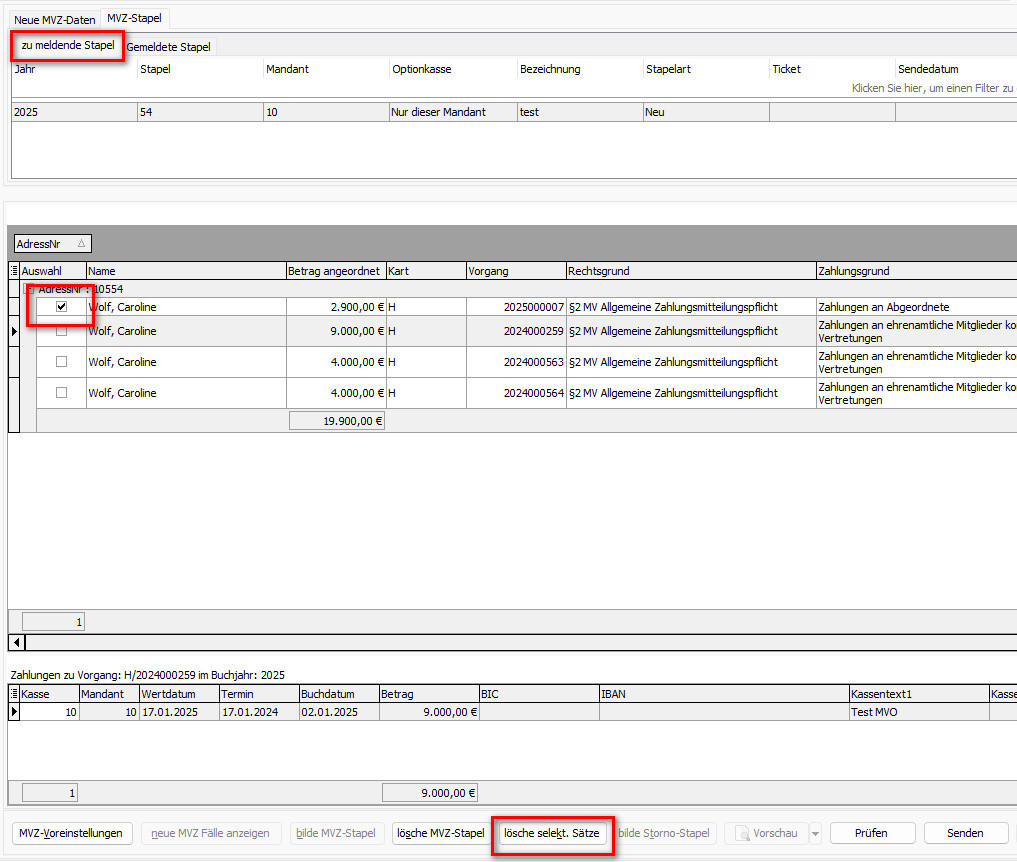Collapse the AdressNr 10554 group
The height and width of the screenshot is (862, 1017).
[x=29, y=289]
